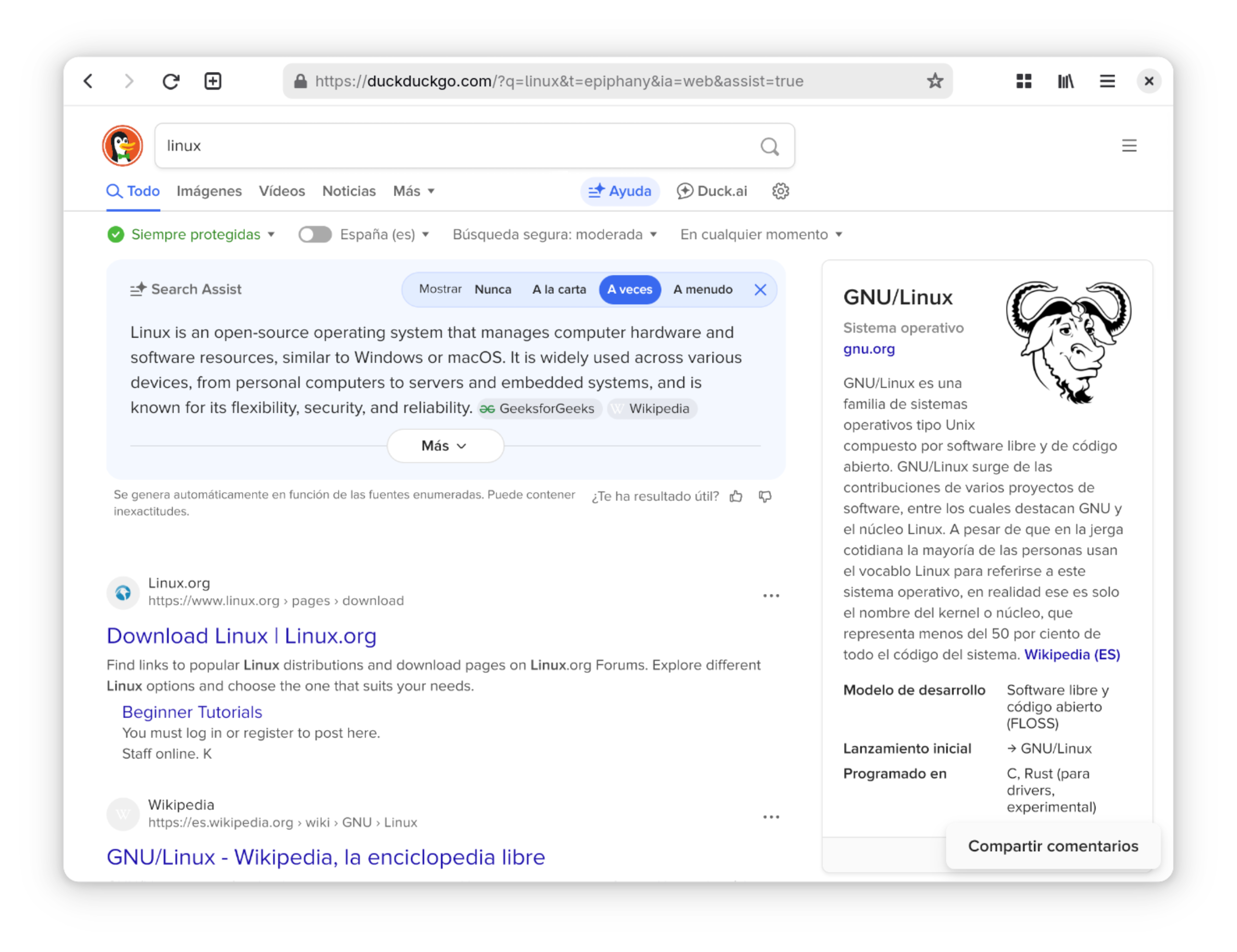Viewport: 1237px width, 952px height.
Task: Open DuckDuckGo side menu
Action: point(1129,146)
